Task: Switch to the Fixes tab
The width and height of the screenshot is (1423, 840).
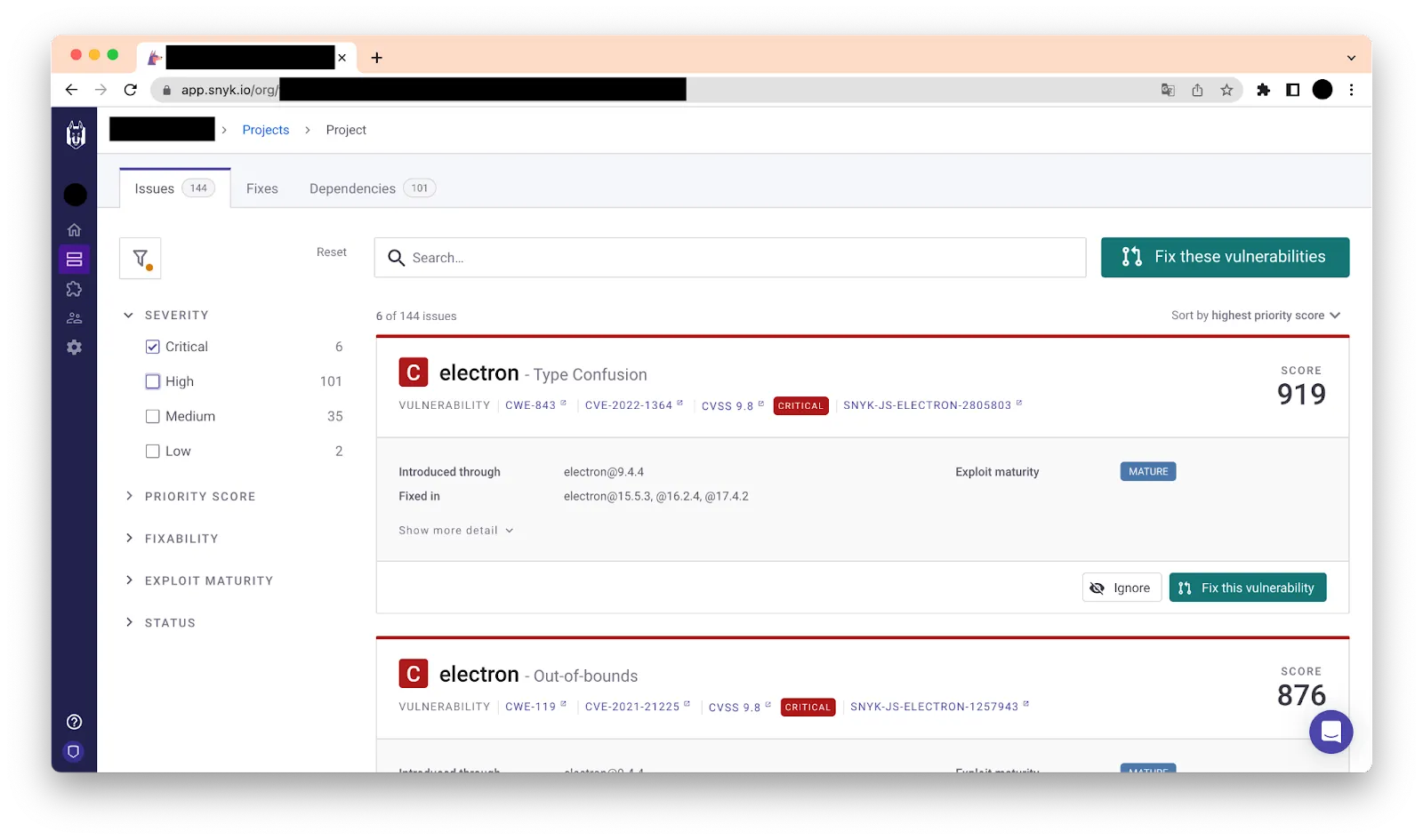Action: (x=262, y=188)
